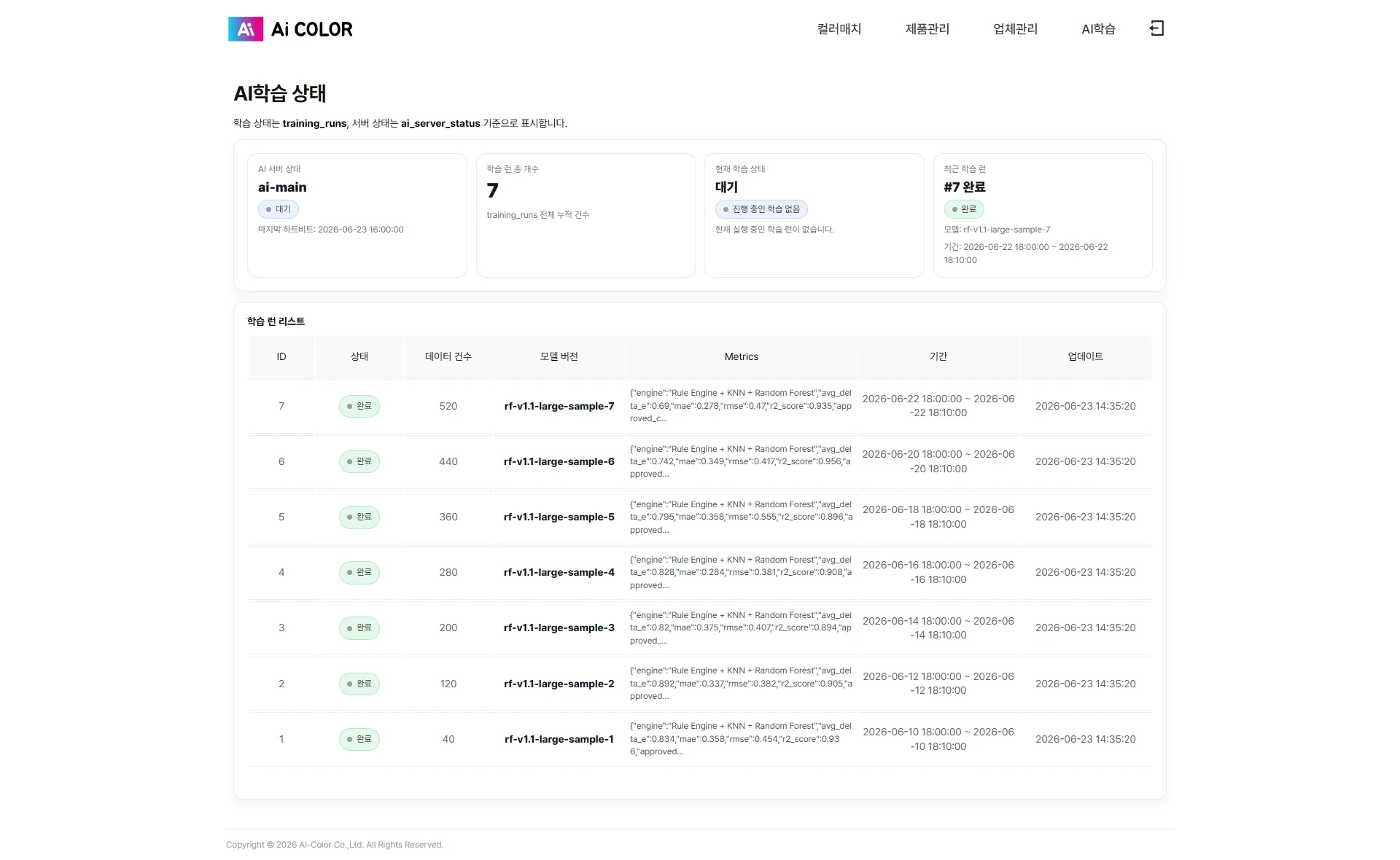Image resolution: width=1400 pixels, height=860 pixels.
Task: Select the 업데이트 column header
Action: (x=1086, y=356)
